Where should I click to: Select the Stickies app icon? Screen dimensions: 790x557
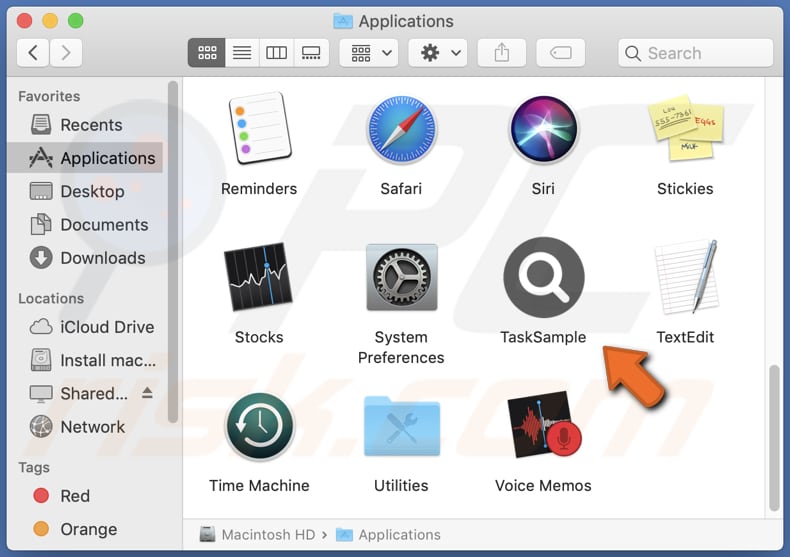tap(686, 128)
